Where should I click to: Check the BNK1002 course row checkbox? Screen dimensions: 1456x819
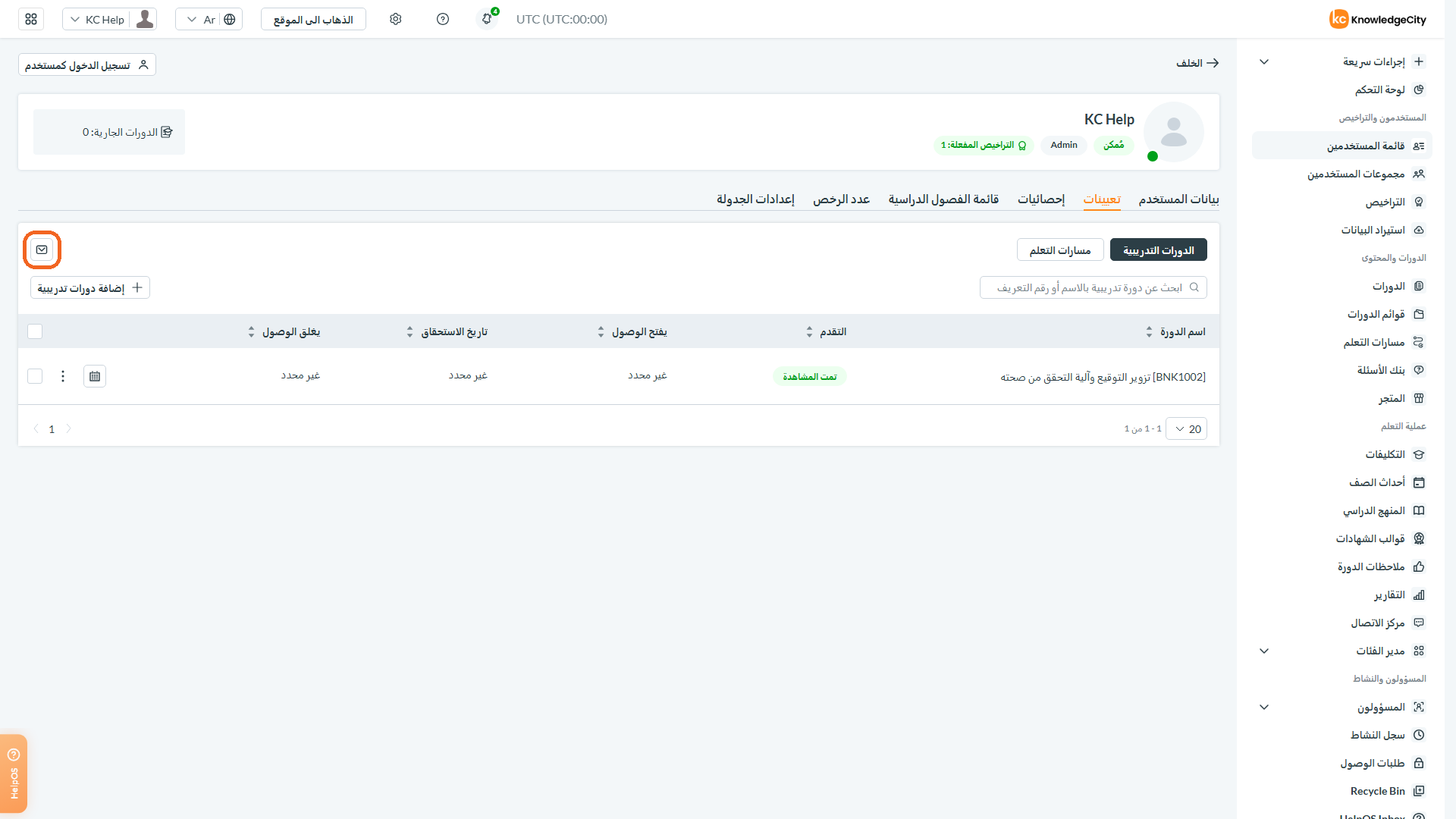[x=35, y=376]
